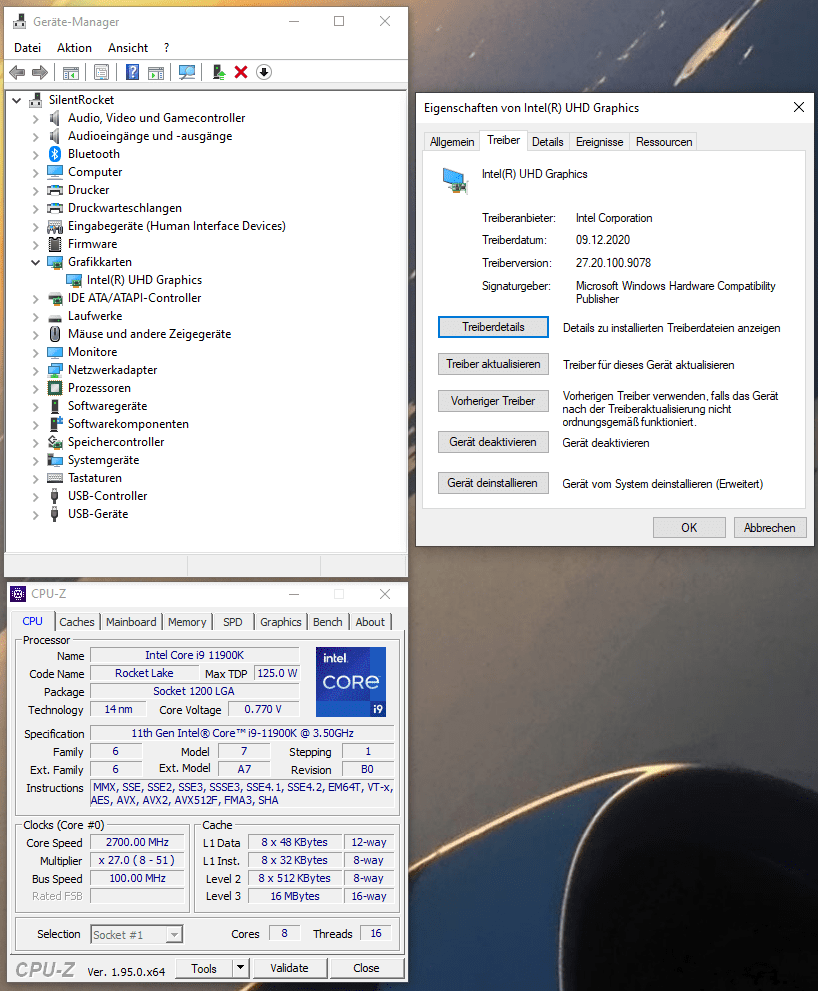Collapse the Grafikkarten category

point(35,262)
